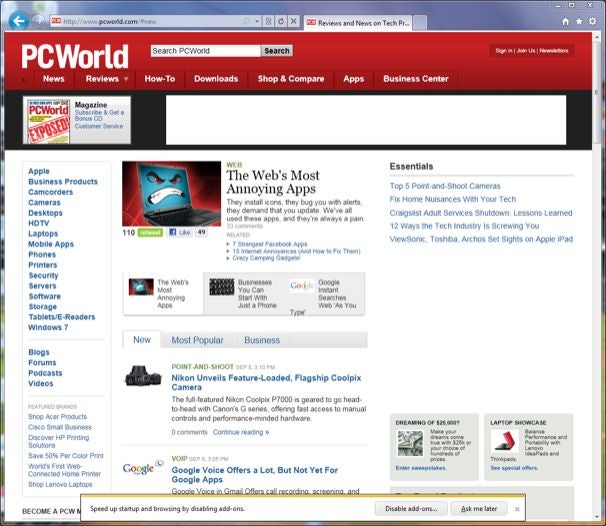Viewport: 606px width, 526px height.
Task: Click the Facebook Like icon button
Action: coord(180,232)
